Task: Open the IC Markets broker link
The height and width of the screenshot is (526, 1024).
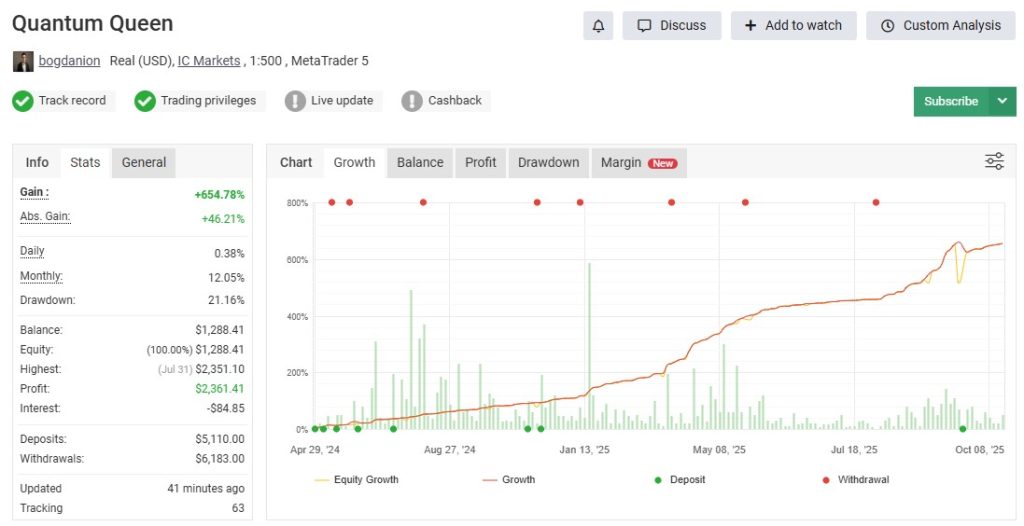Action: point(209,61)
